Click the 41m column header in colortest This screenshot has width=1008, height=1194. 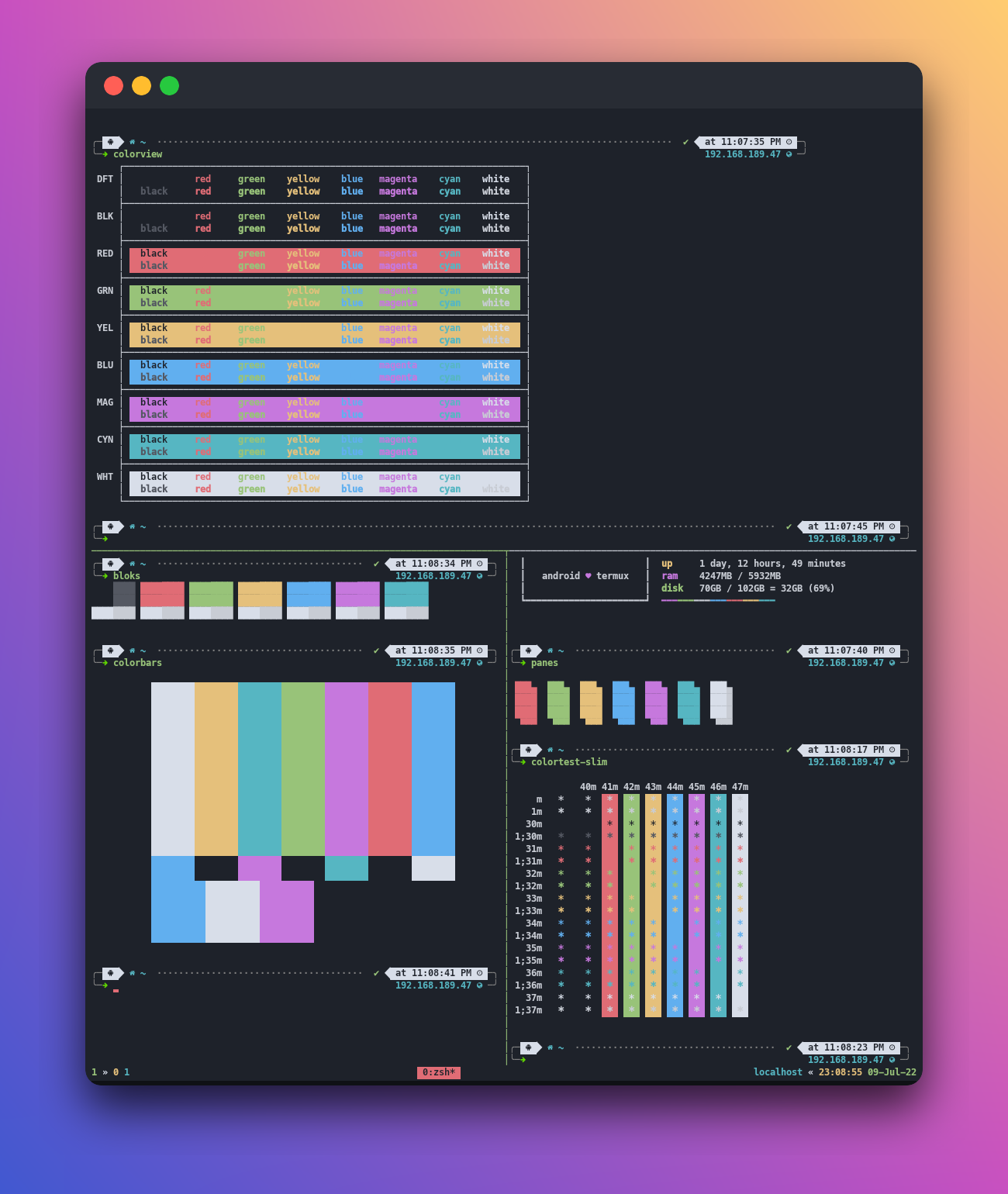point(610,787)
